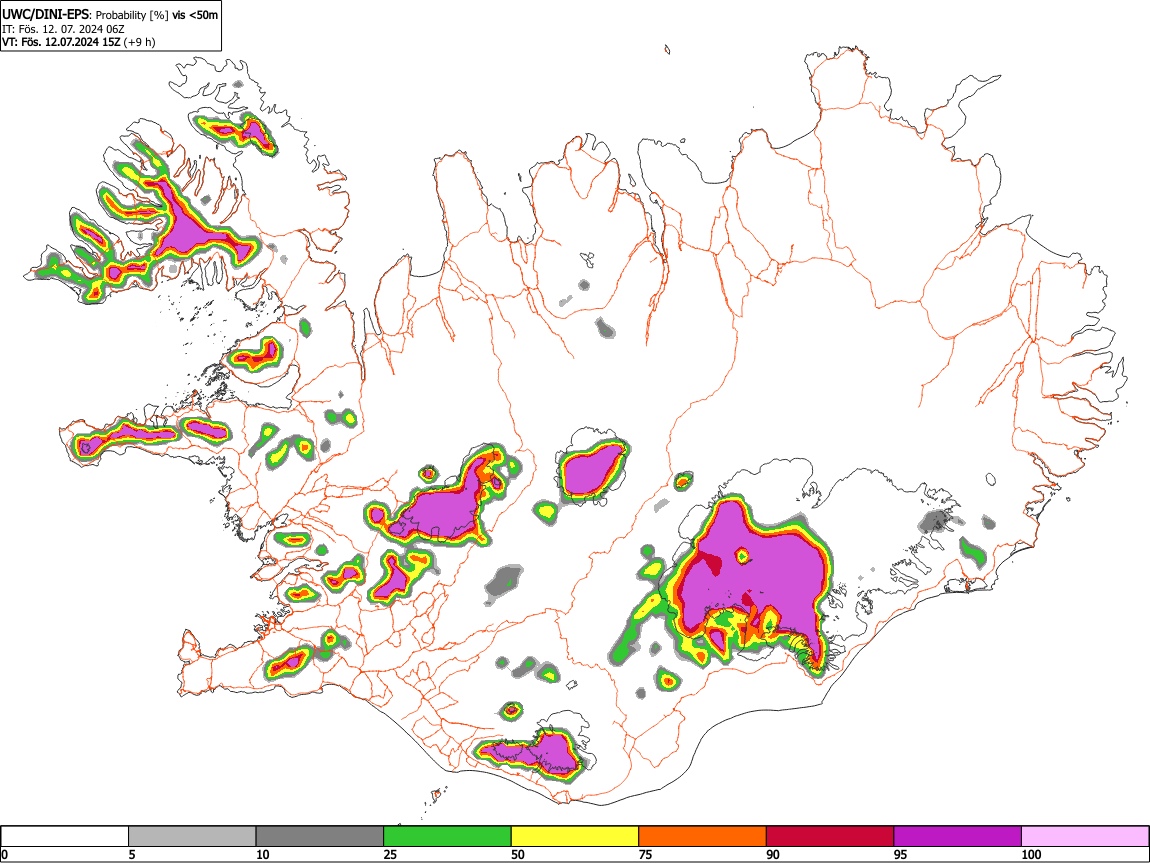Click the legend tick label '5'
The width and height of the screenshot is (1150, 863).
click(132, 854)
